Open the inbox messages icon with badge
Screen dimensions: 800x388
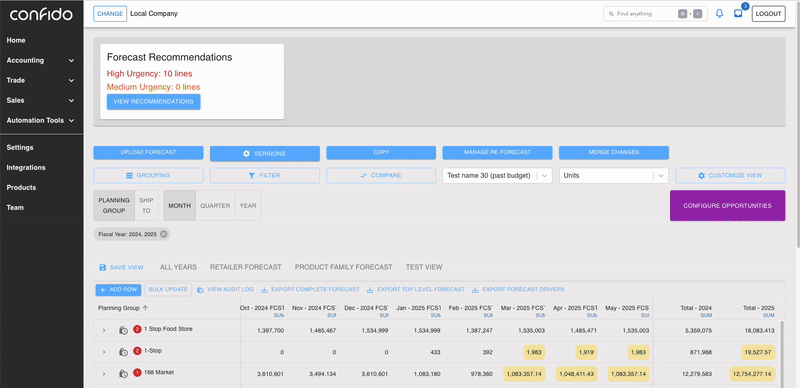coord(738,14)
